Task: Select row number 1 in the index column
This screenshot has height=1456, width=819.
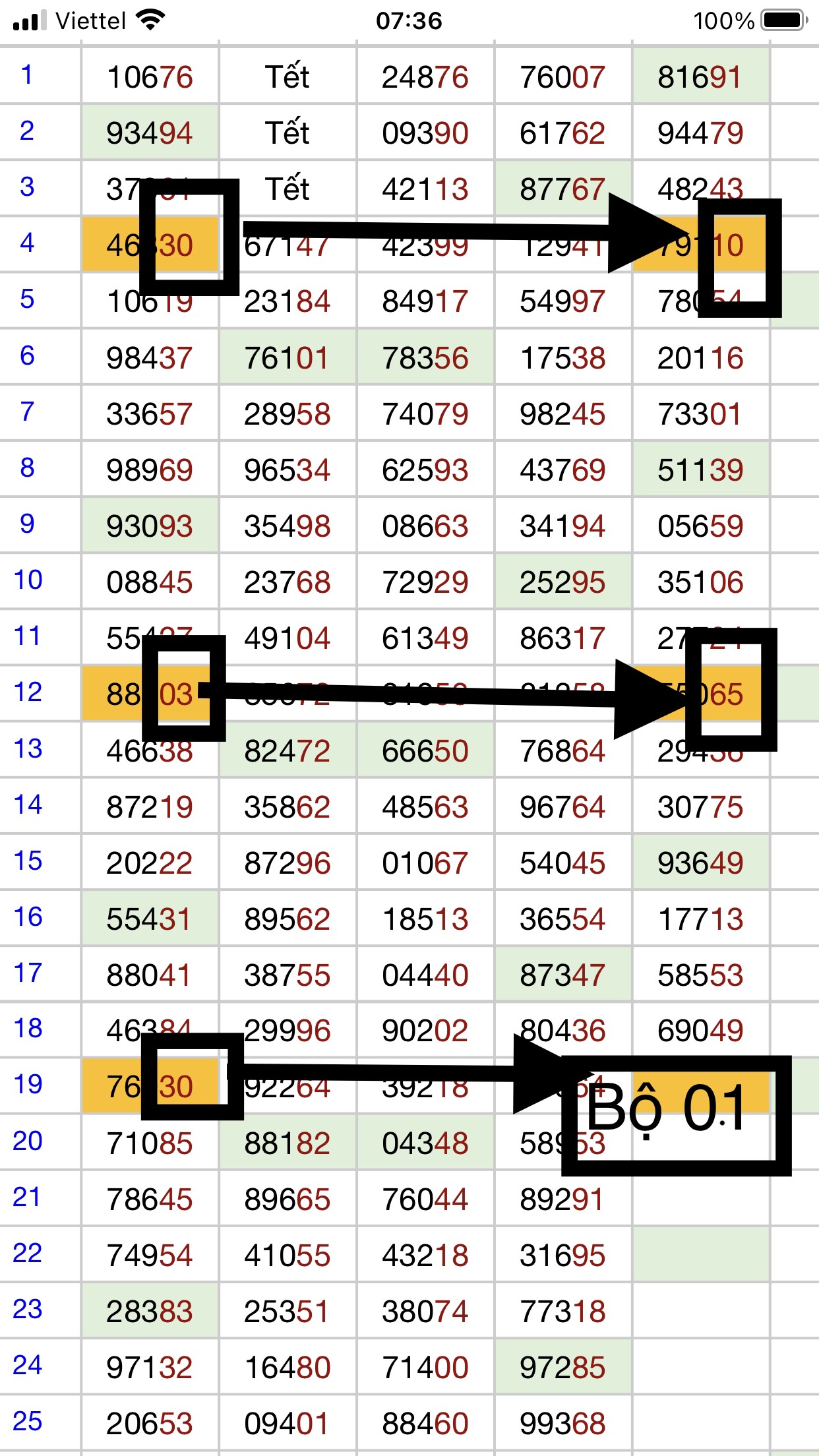Action: [x=27, y=75]
